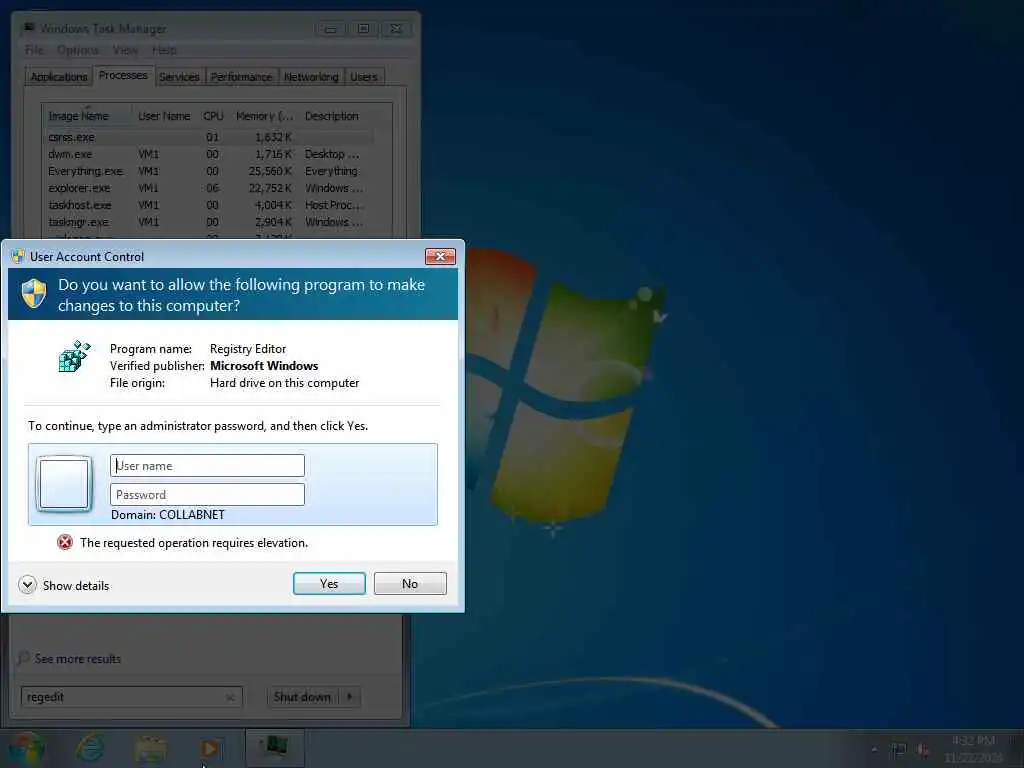The width and height of the screenshot is (1024, 768).
Task: Open Help menu in Task Manager
Action: [x=164, y=50]
